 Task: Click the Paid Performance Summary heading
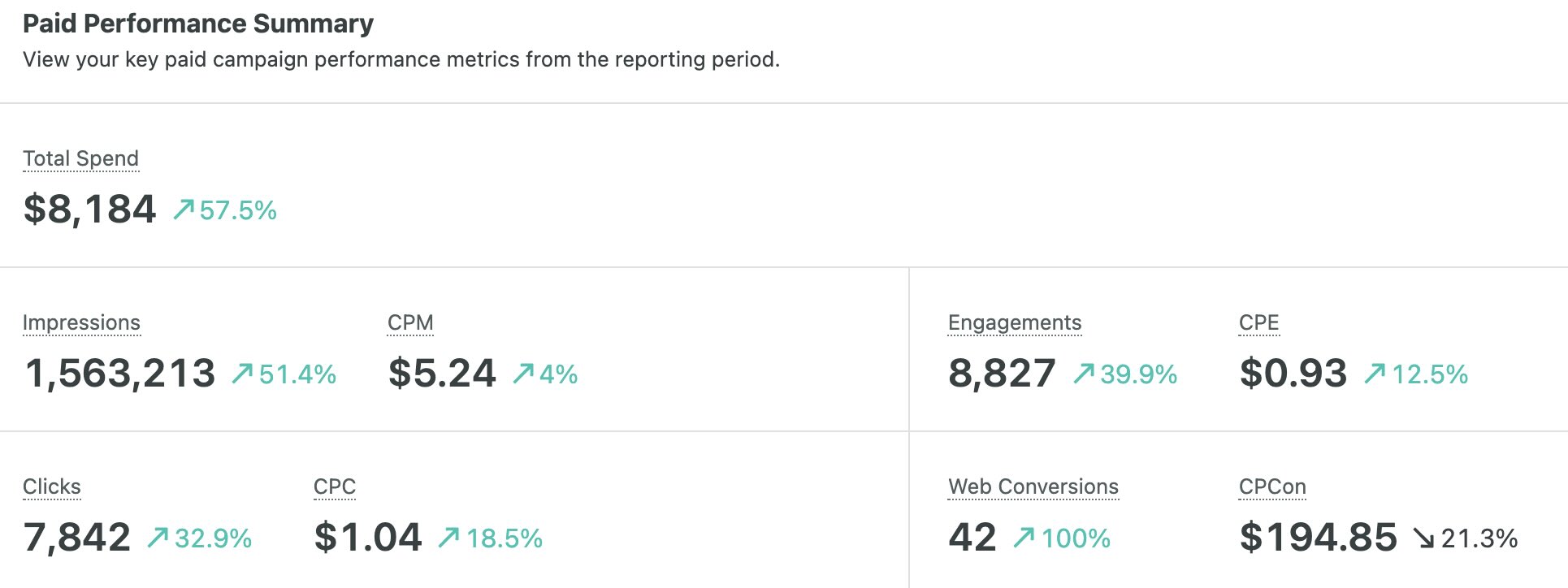(x=199, y=24)
